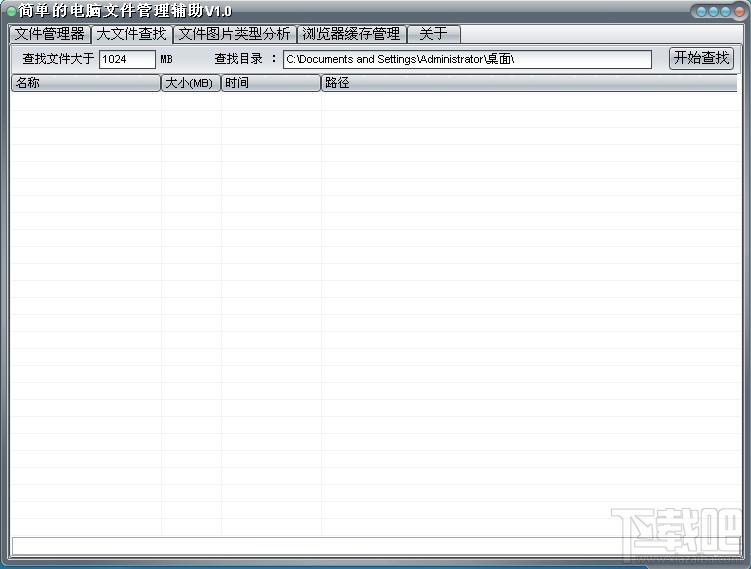This screenshot has width=751, height=569.
Task: Sort by the 路径 column header
Action: click(529, 83)
